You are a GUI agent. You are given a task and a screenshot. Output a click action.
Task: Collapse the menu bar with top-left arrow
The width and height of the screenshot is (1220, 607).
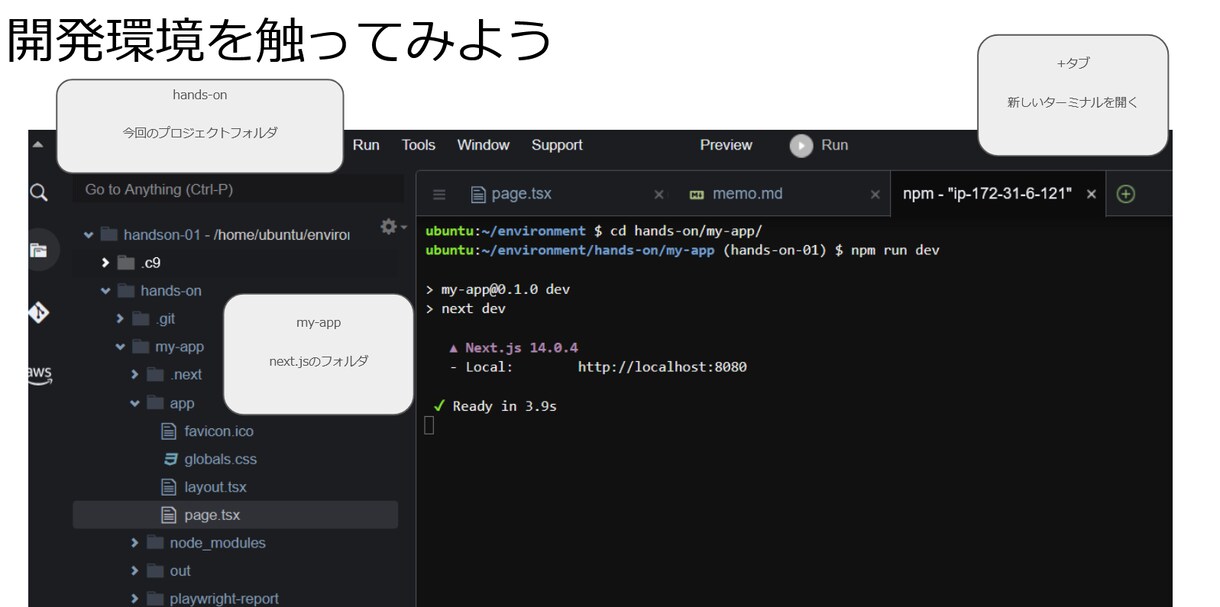38,145
